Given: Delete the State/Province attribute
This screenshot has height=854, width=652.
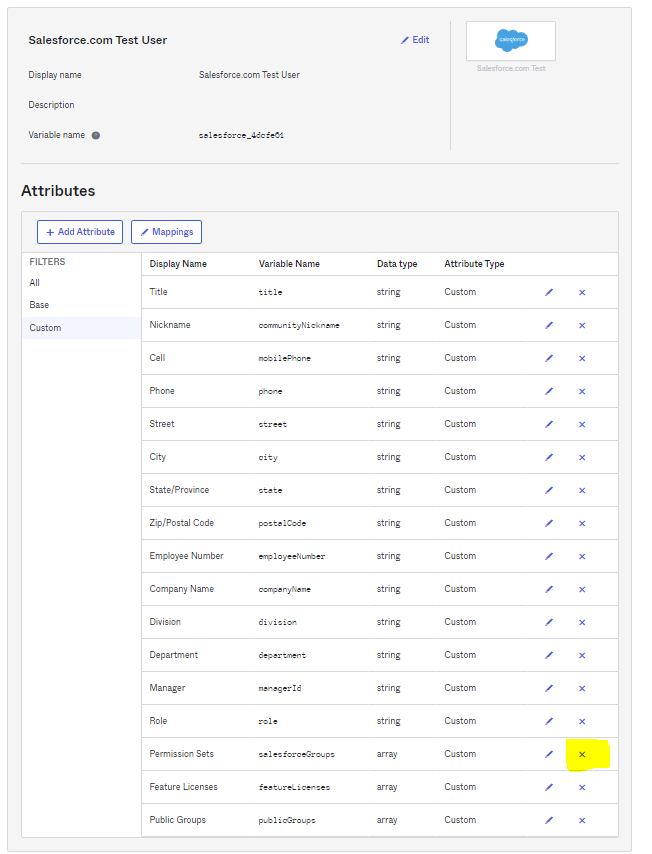Looking at the screenshot, I should [582, 490].
